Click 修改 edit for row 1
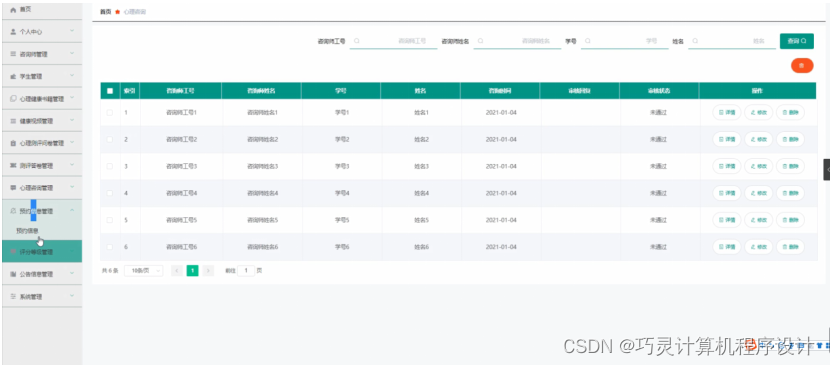Viewport: 830px width, 365px height. click(x=759, y=113)
